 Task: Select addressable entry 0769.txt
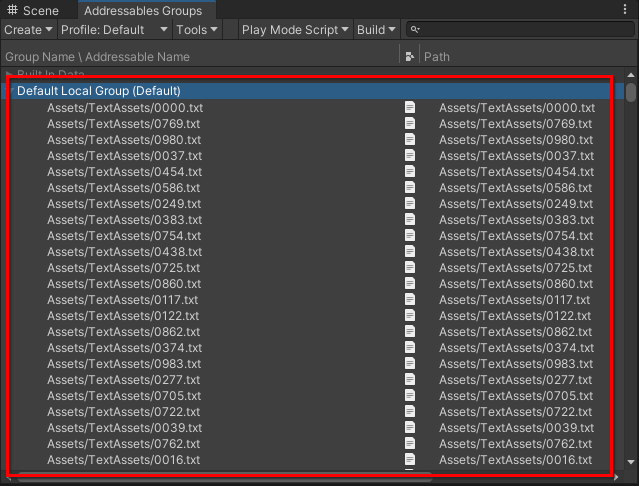[123, 123]
